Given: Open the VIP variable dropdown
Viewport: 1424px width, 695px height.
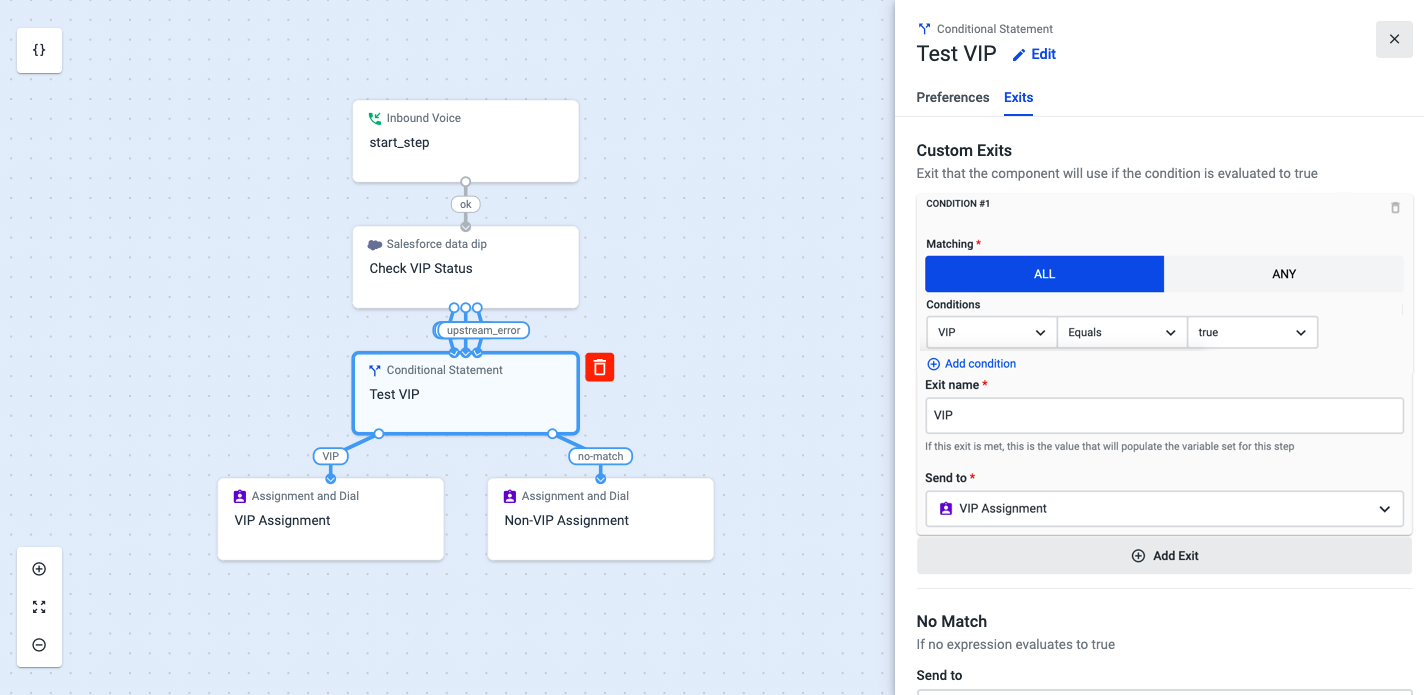Looking at the screenshot, I should pos(991,332).
